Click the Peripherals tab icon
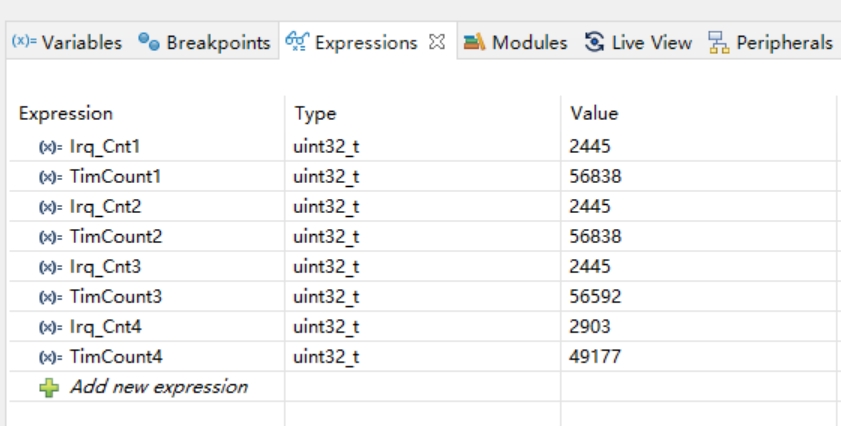The width and height of the screenshot is (841, 427). point(716,44)
